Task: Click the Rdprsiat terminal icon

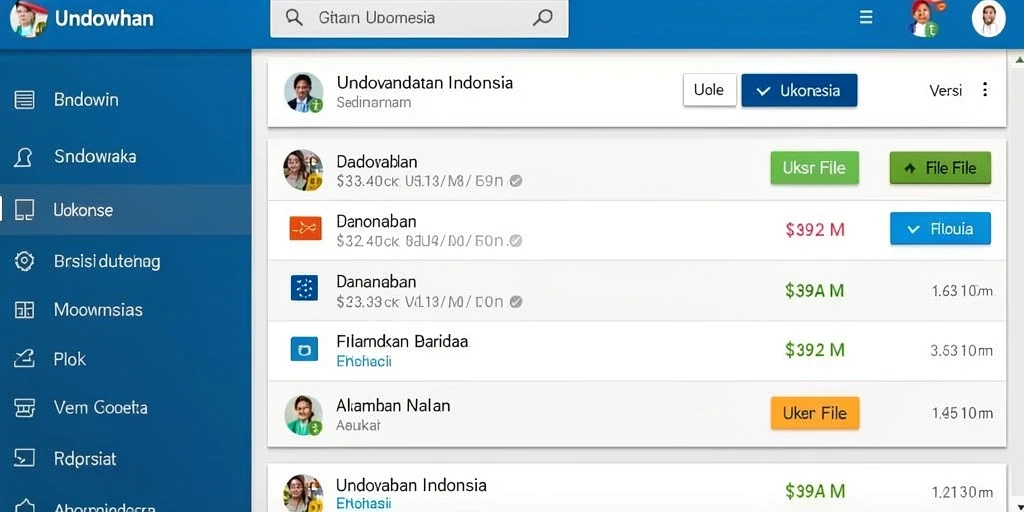Action: 24,458
